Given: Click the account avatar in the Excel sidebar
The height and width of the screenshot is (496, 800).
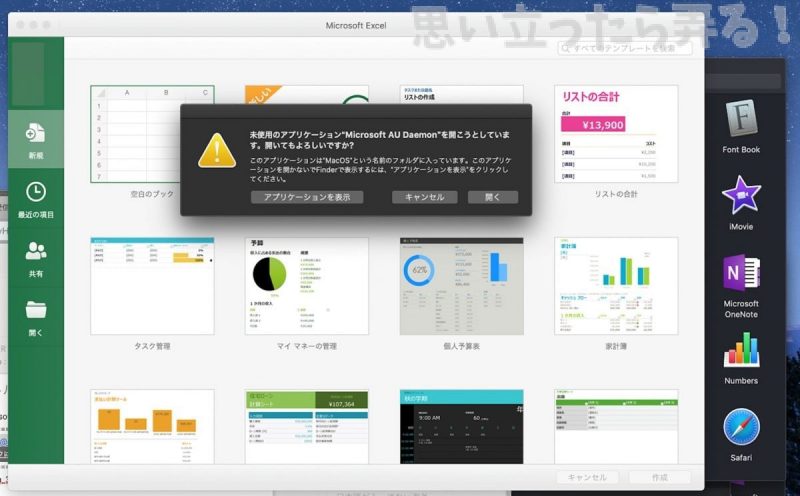Looking at the screenshot, I should (x=29, y=74).
